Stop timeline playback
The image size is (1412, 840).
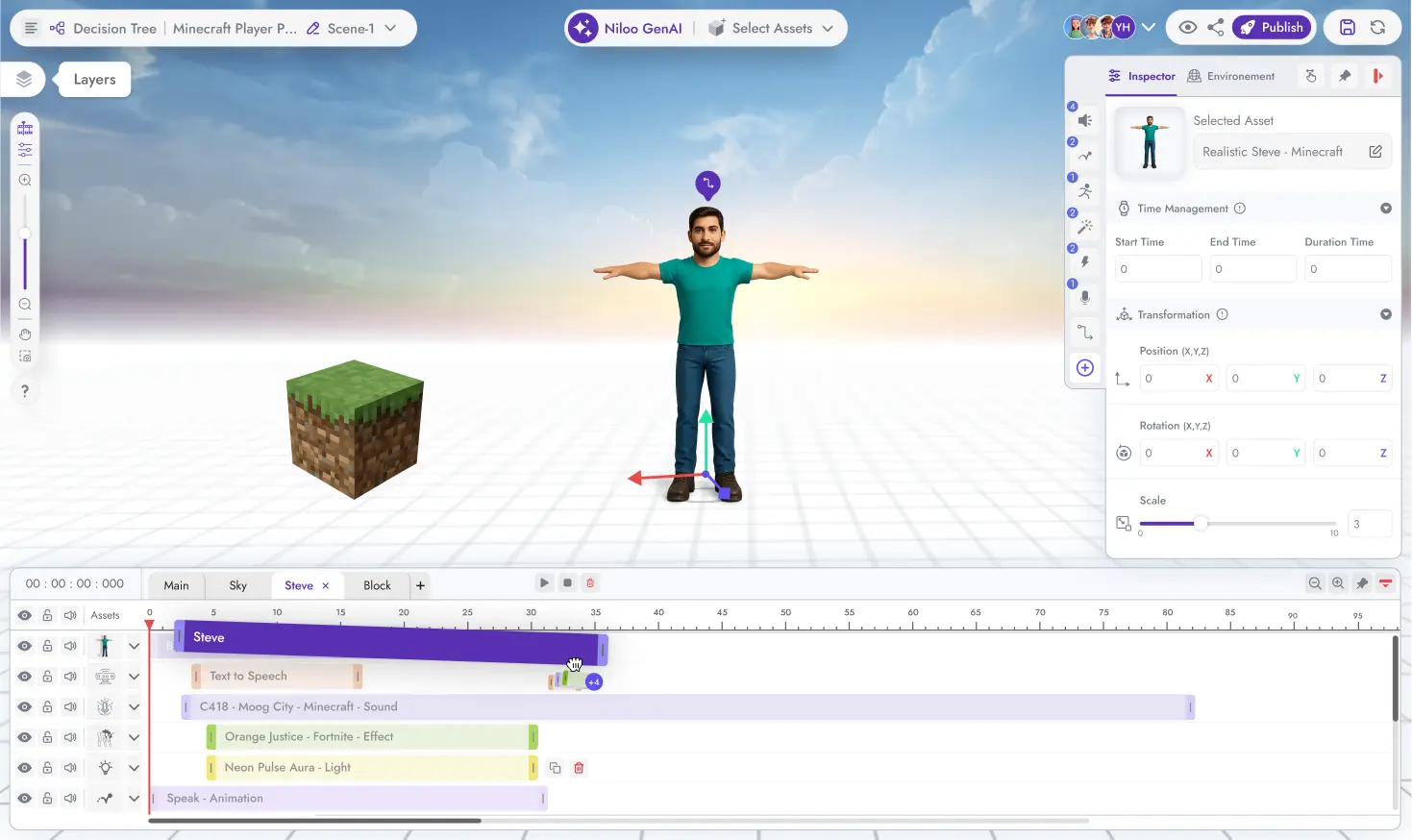click(567, 582)
